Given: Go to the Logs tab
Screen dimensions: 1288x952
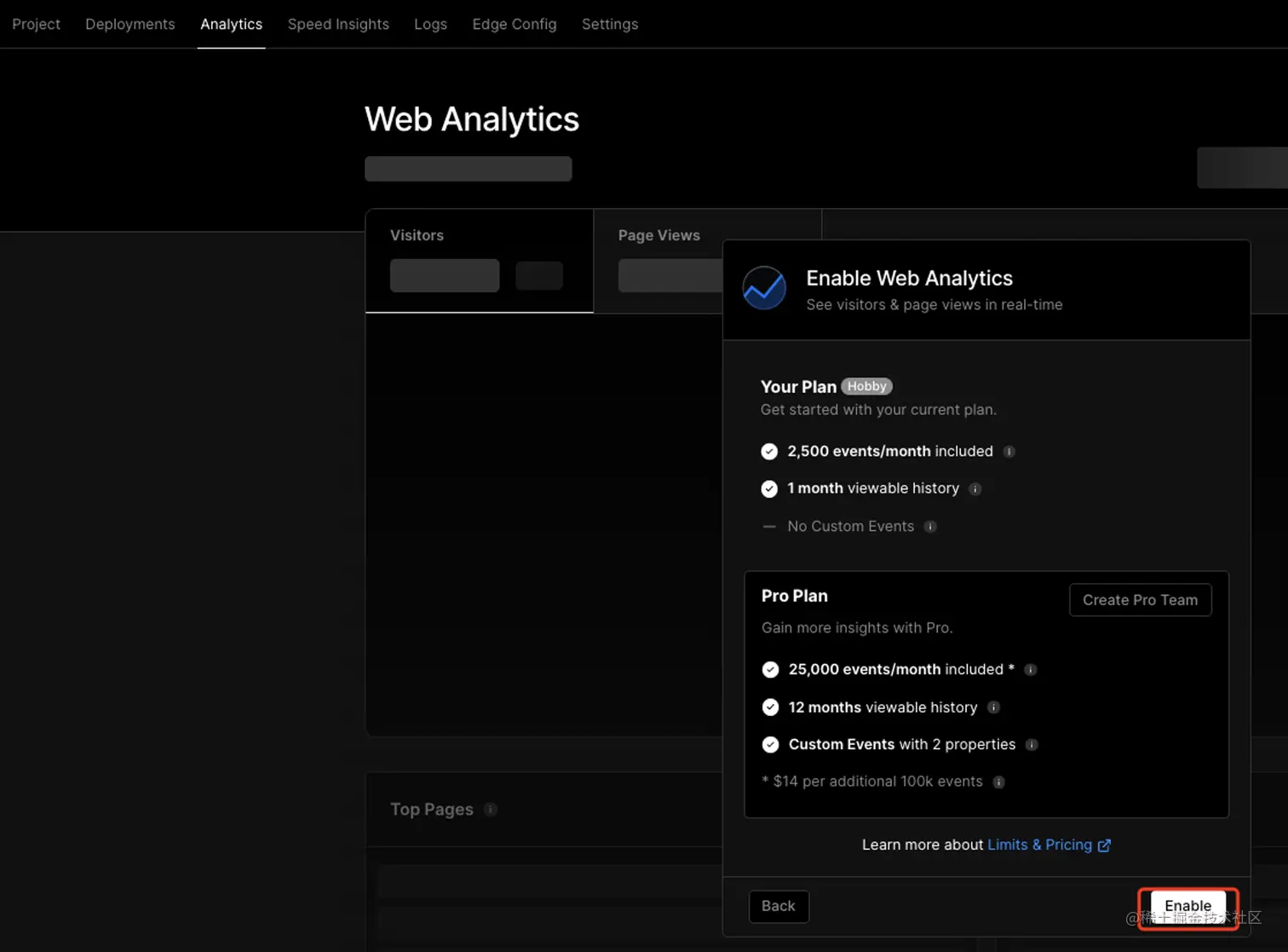Looking at the screenshot, I should coord(430,24).
